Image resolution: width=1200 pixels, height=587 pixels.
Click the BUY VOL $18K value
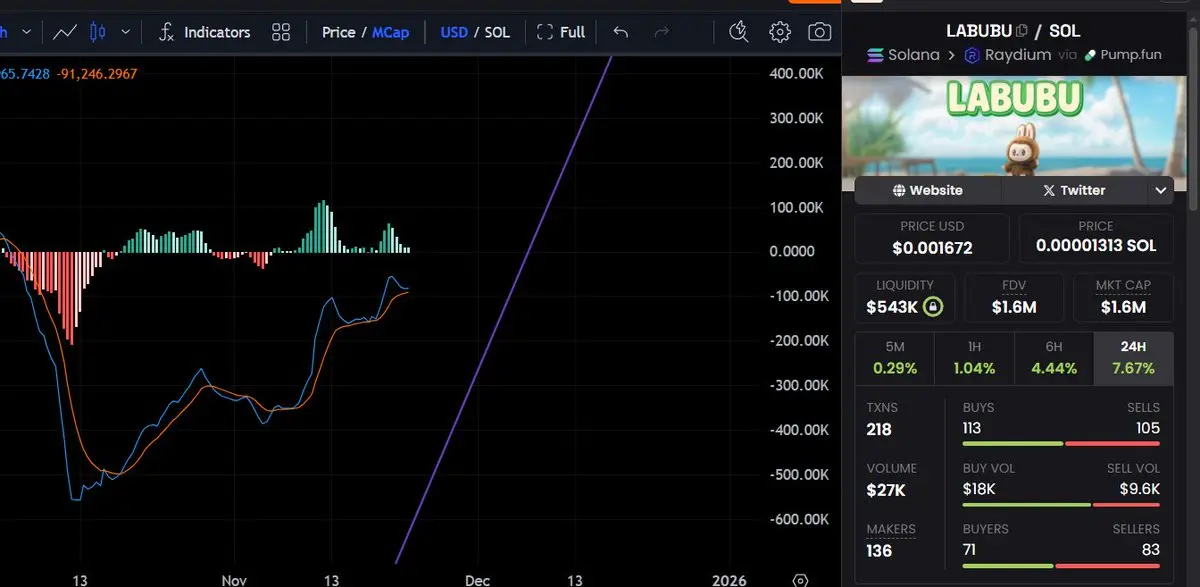click(x=979, y=489)
